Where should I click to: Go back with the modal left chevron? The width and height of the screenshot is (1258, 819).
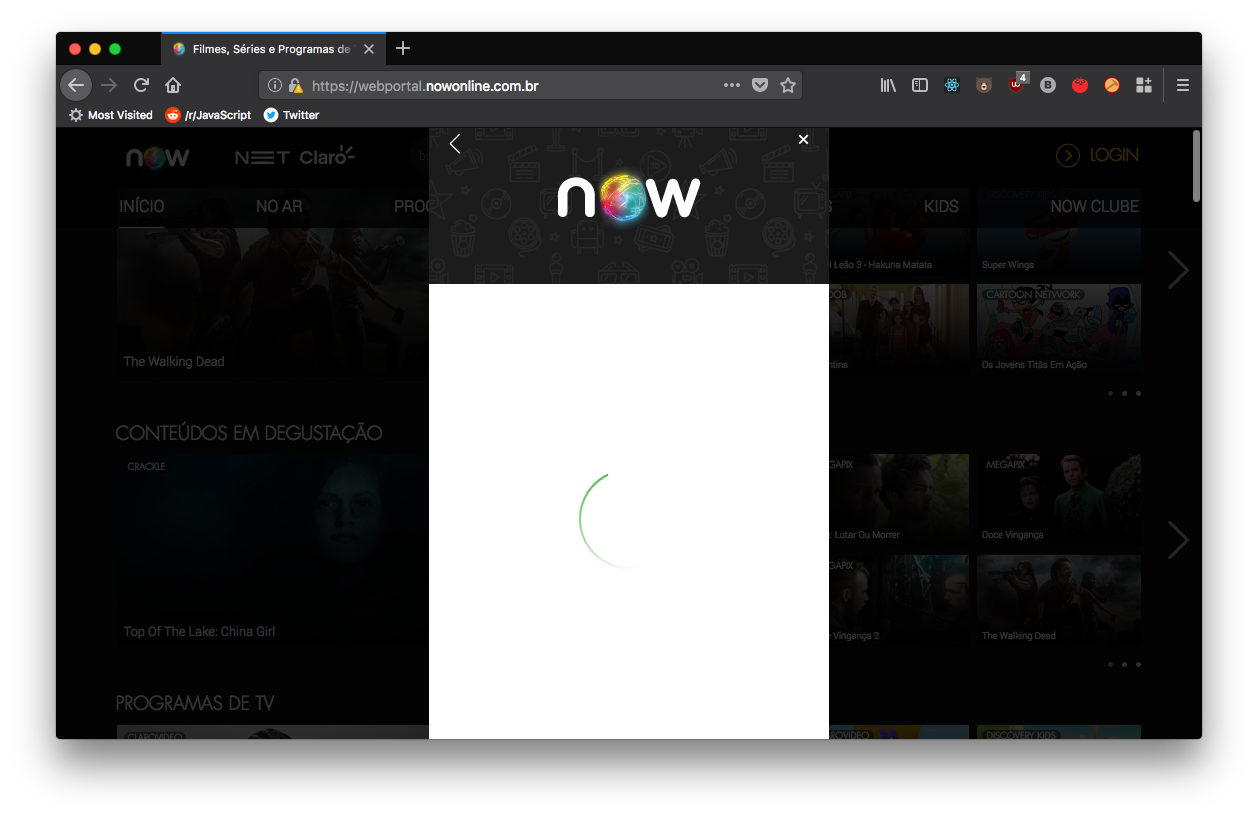click(455, 143)
